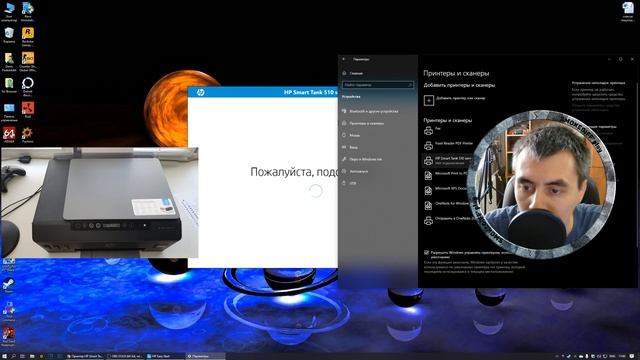Image resolution: width=640 pixels, height=360 pixels.
Task: Select HP Smart Tank 510 printer entry
Action: pyautogui.click(x=447, y=160)
